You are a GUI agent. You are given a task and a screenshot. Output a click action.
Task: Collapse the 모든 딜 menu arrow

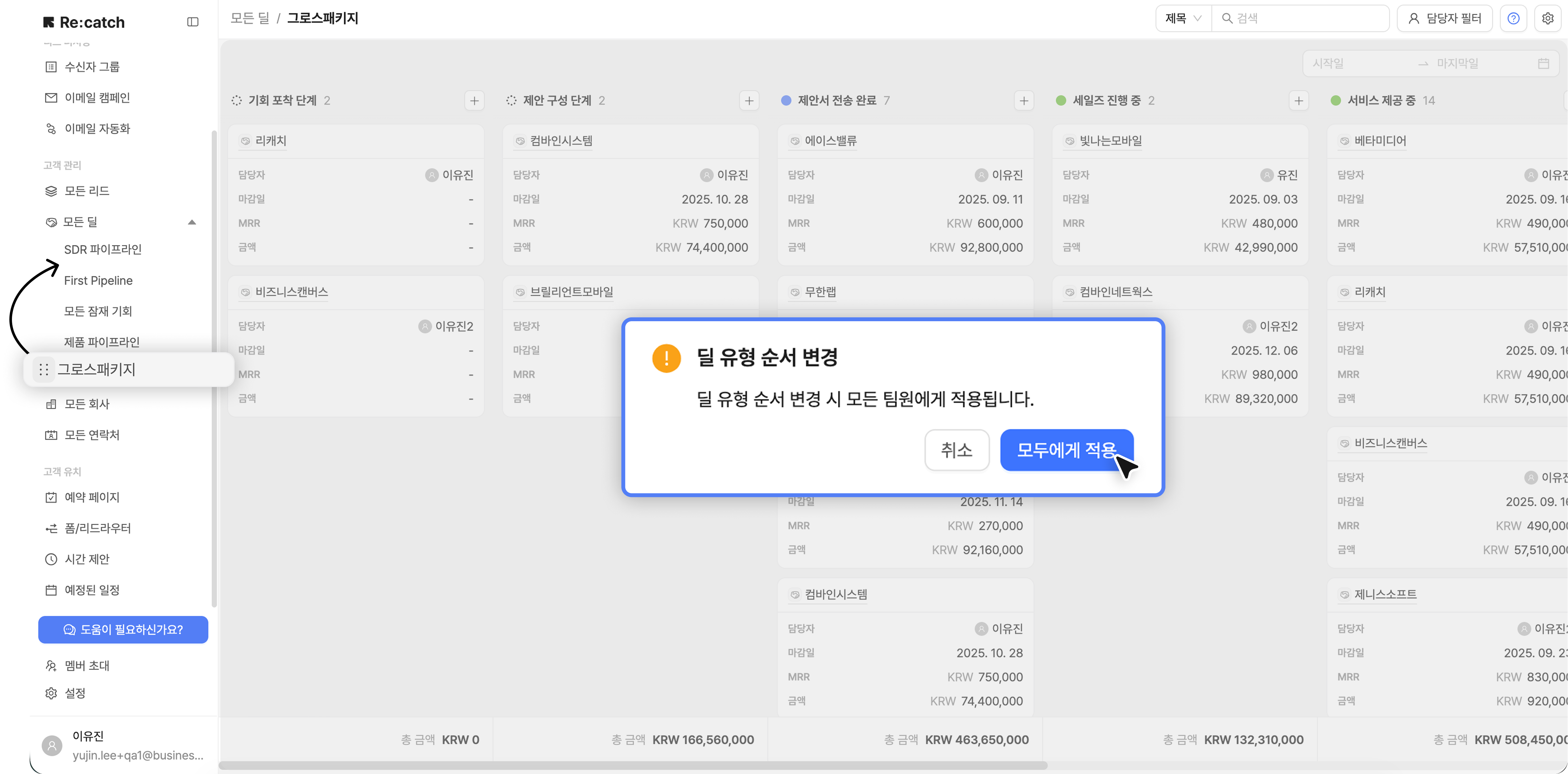click(x=192, y=222)
